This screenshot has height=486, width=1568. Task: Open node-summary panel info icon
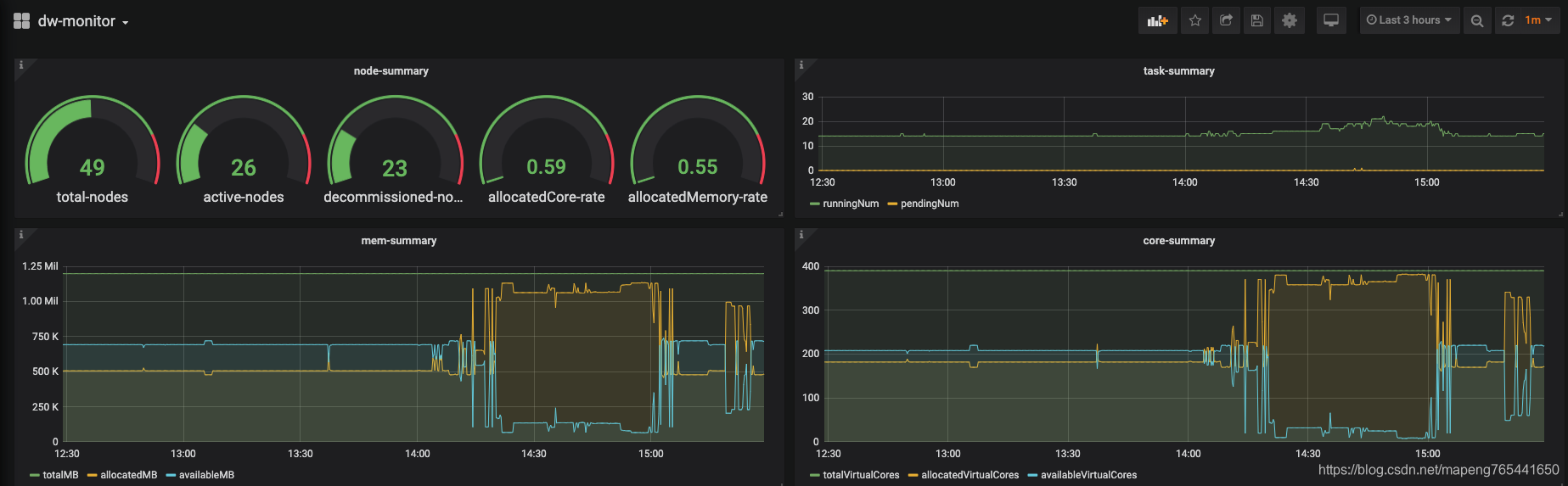click(21, 65)
